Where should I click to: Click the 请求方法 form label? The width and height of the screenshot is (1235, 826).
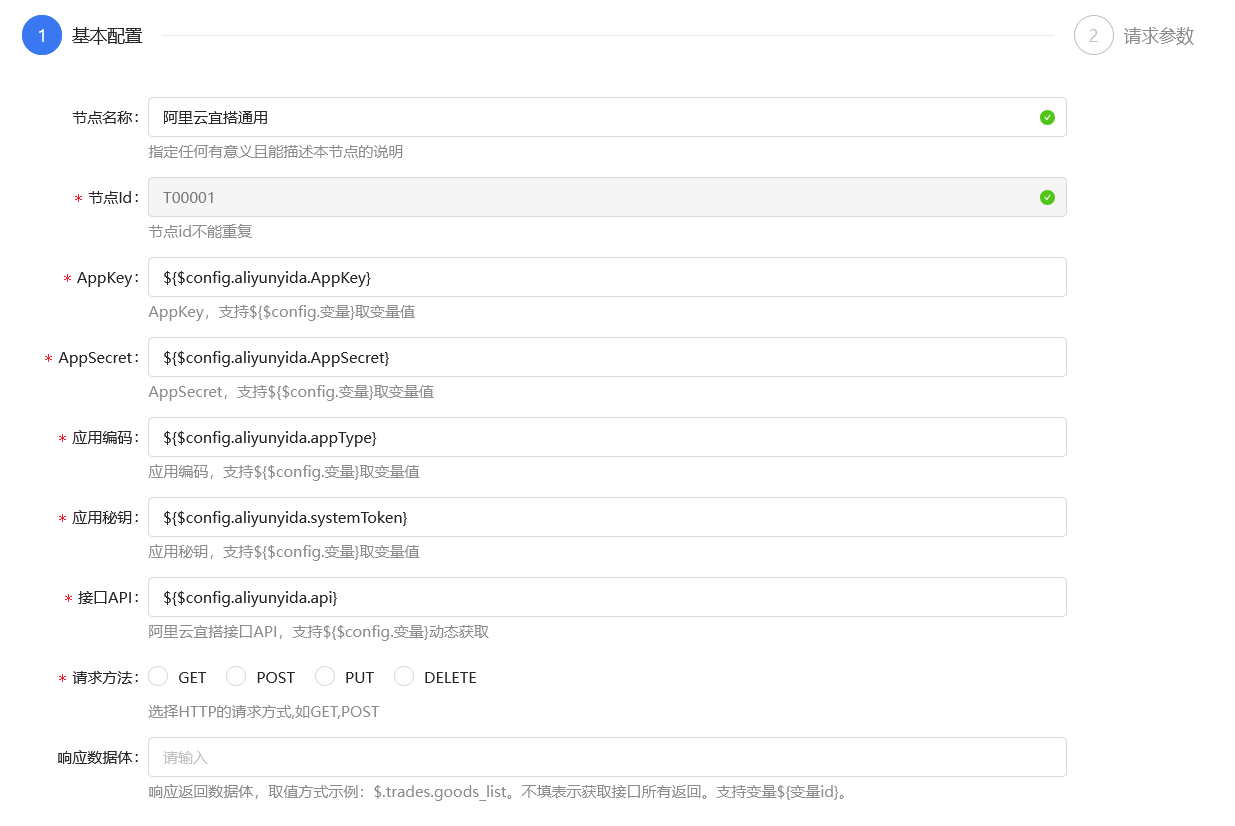(x=105, y=678)
